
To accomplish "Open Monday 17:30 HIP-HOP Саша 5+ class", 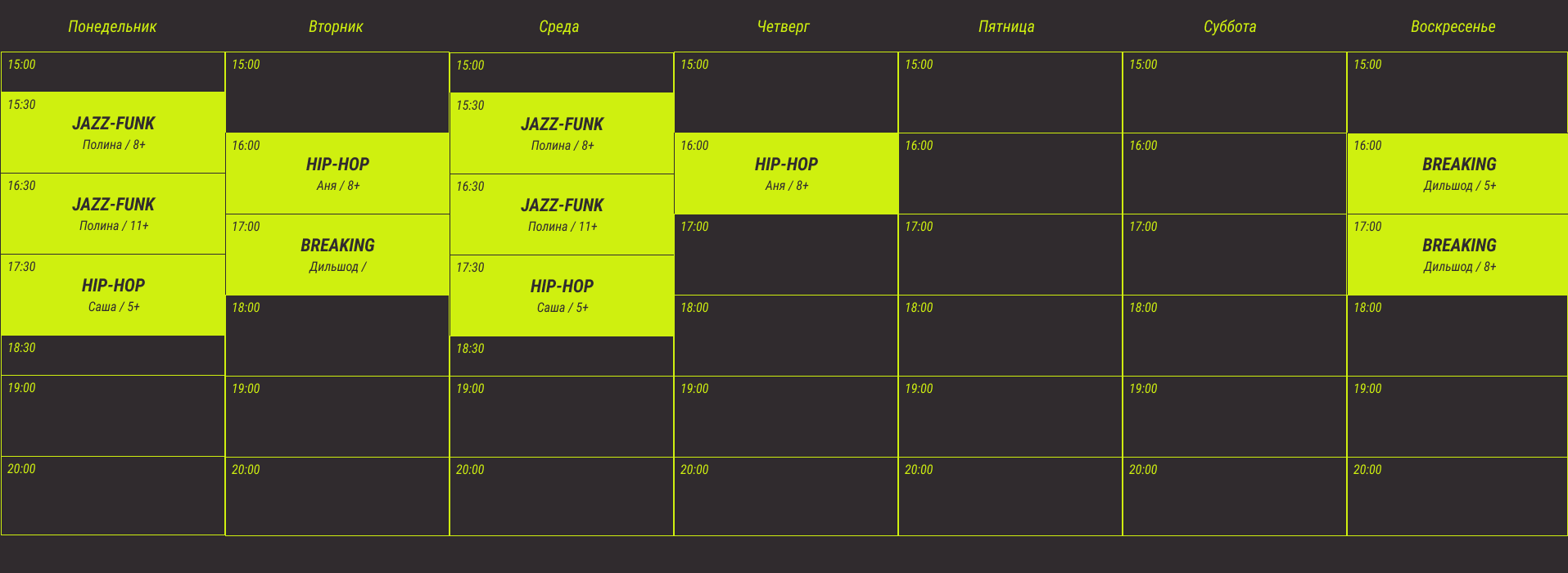I will [113, 295].
